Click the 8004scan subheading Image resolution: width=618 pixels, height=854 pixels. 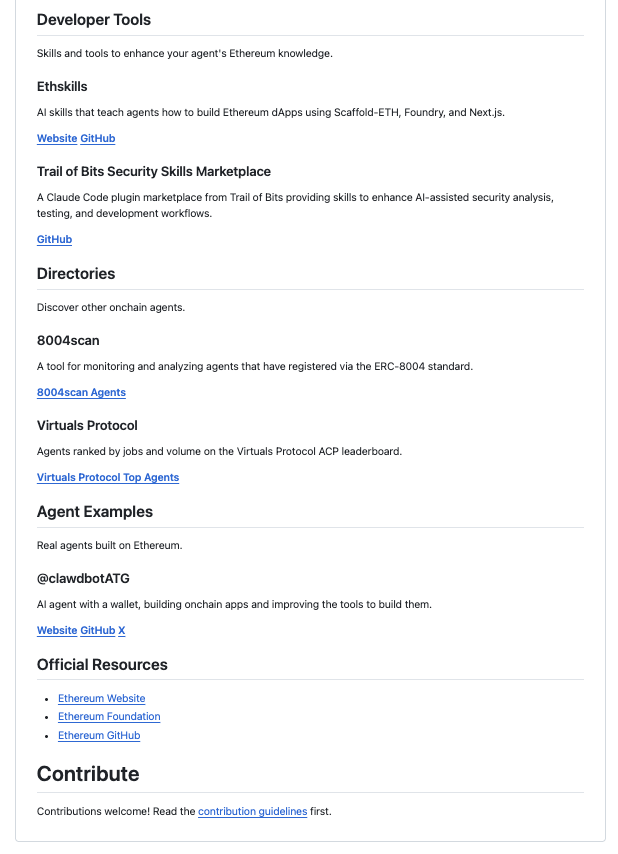tap(68, 340)
